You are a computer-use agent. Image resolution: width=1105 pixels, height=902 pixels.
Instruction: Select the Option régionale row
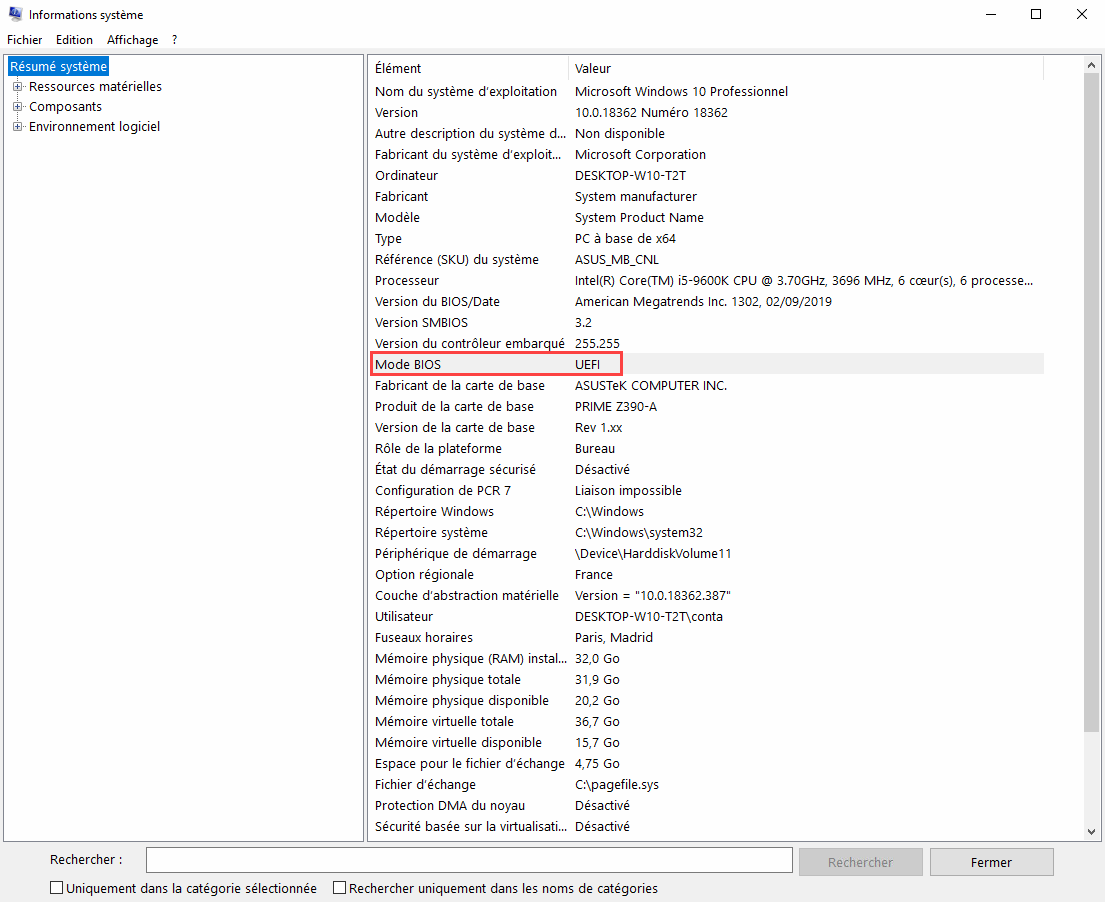coord(707,574)
